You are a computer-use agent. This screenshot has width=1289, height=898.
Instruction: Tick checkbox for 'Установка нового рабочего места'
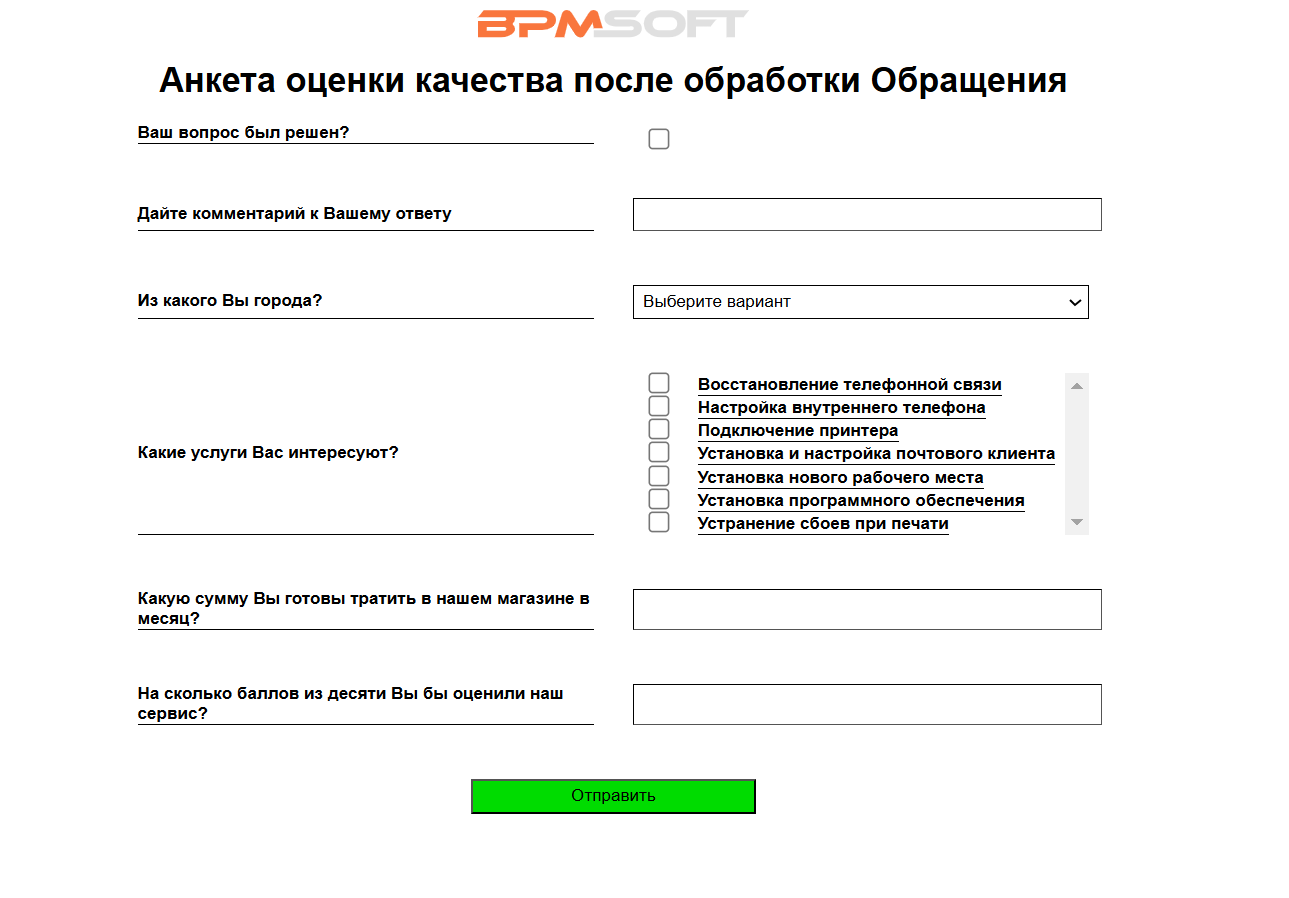(658, 475)
